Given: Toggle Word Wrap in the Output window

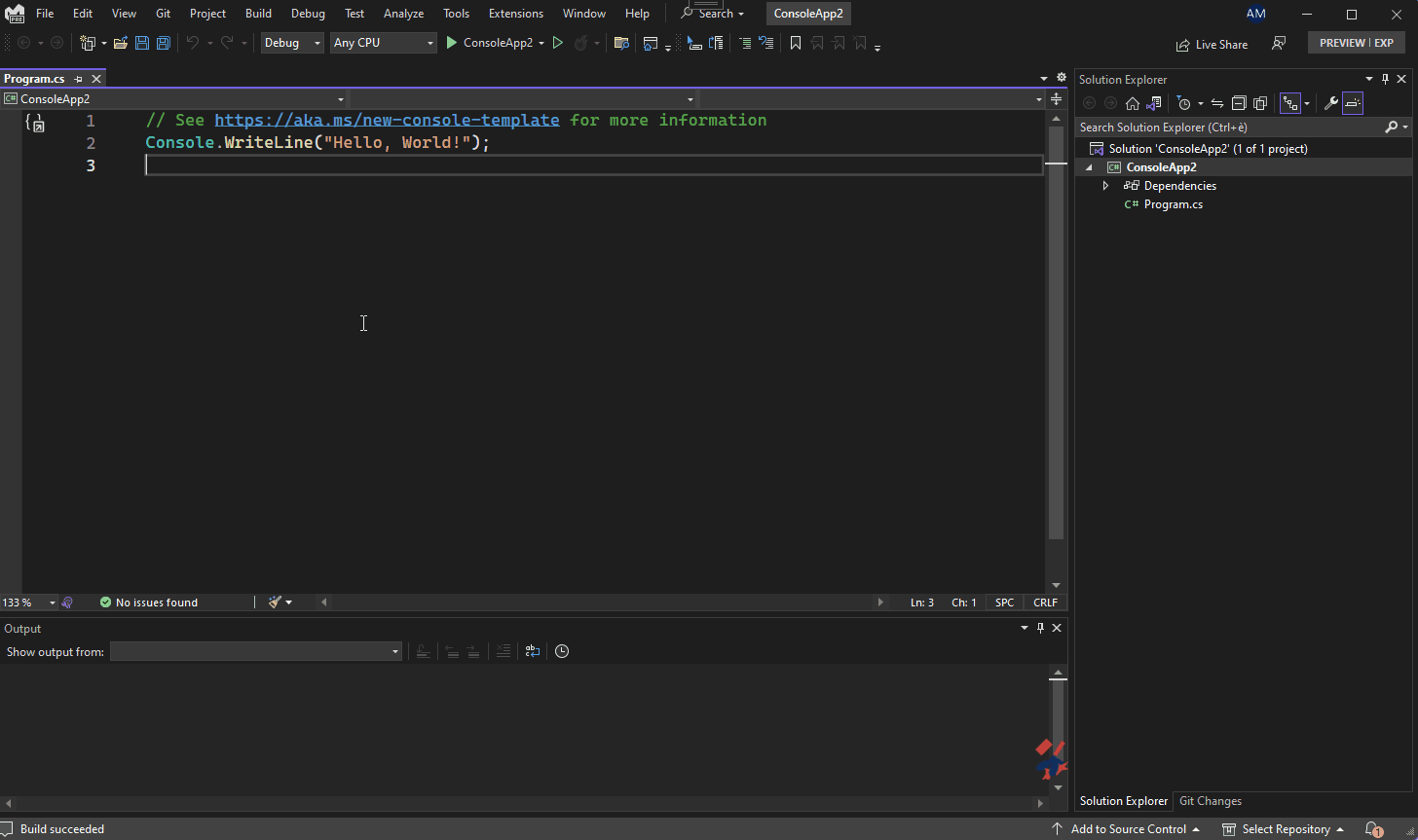Looking at the screenshot, I should (532, 651).
